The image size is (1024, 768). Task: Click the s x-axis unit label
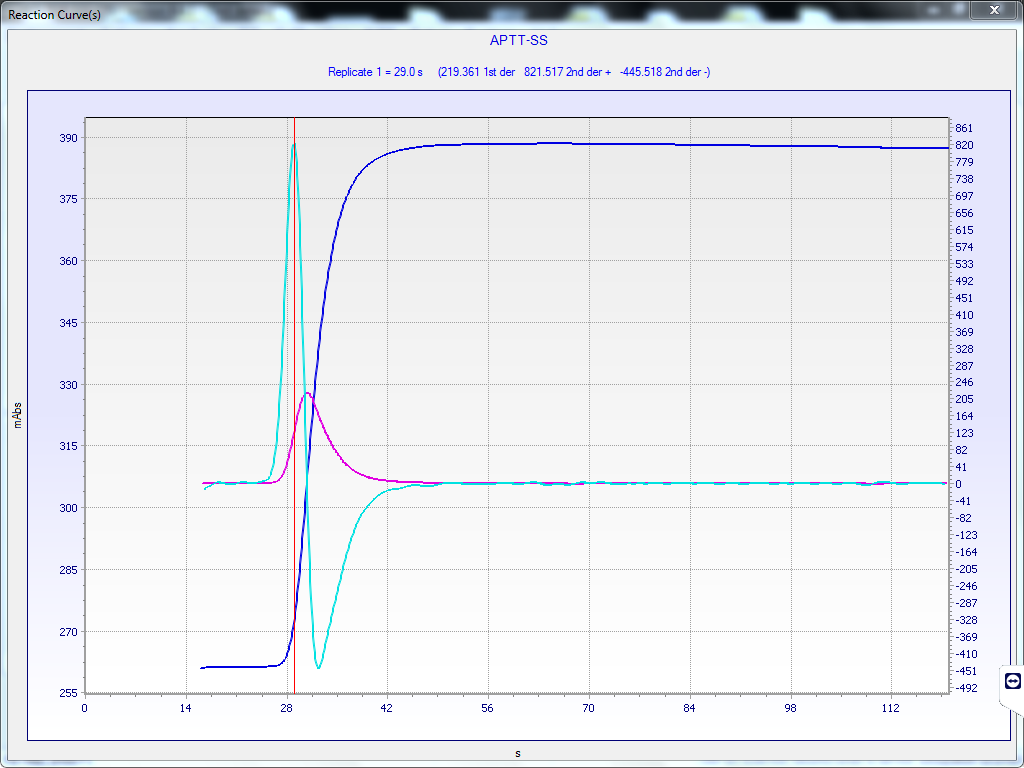click(517, 753)
